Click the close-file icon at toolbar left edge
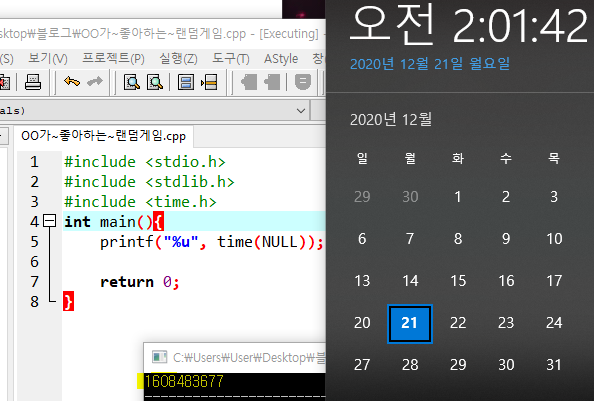Image resolution: width=594 pixels, height=401 pixels. (5, 82)
